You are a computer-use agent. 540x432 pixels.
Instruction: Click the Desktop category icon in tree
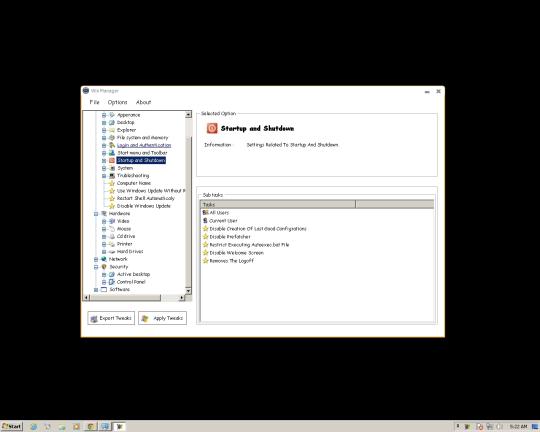(x=112, y=122)
